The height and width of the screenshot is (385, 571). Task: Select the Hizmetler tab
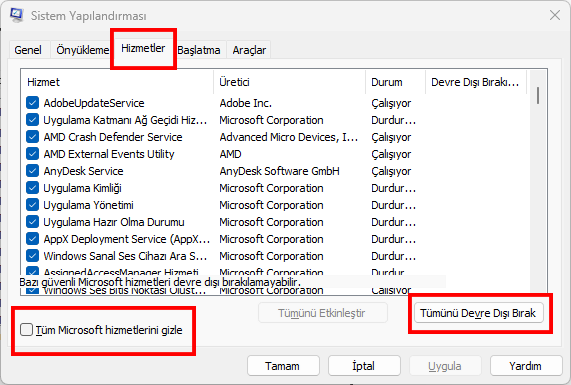click(x=143, y=48)
